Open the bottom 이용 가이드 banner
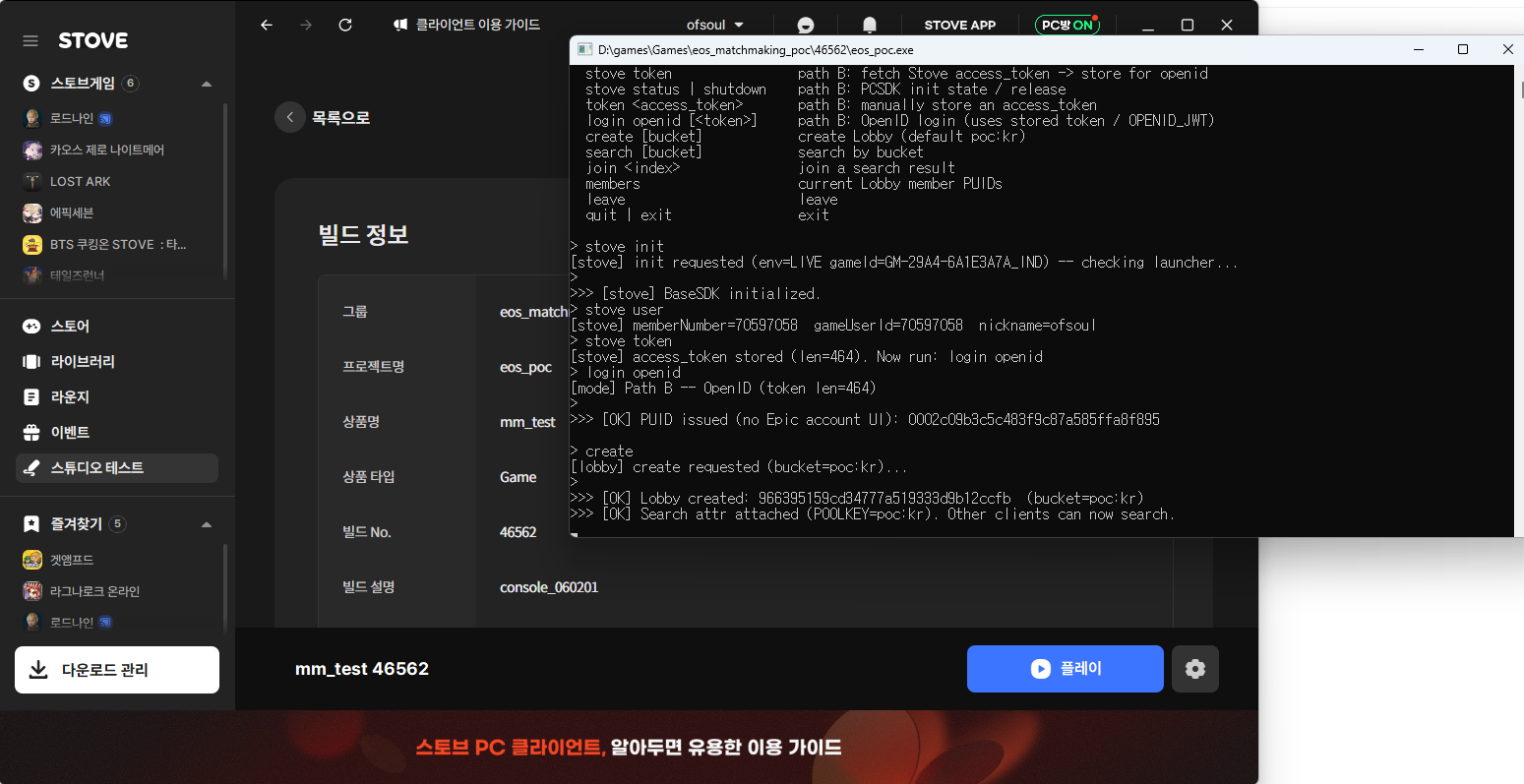The height and width of the screenshot is (784, 1524). pyautogui.click(x=629, y=747)
